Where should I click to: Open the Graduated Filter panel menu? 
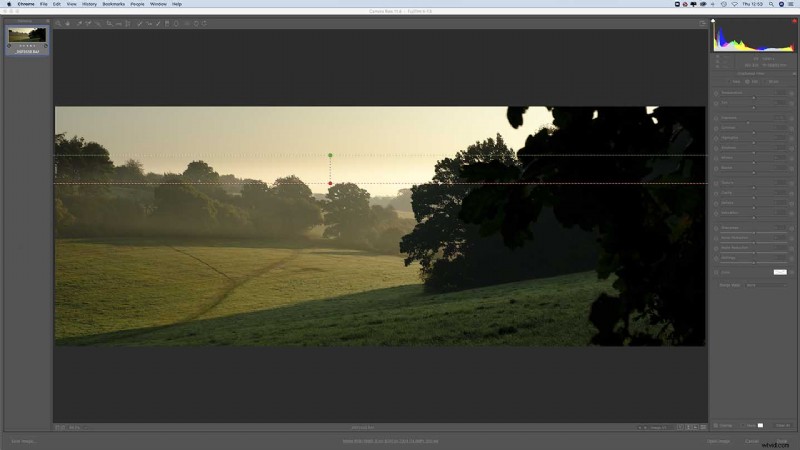[794, 73]
